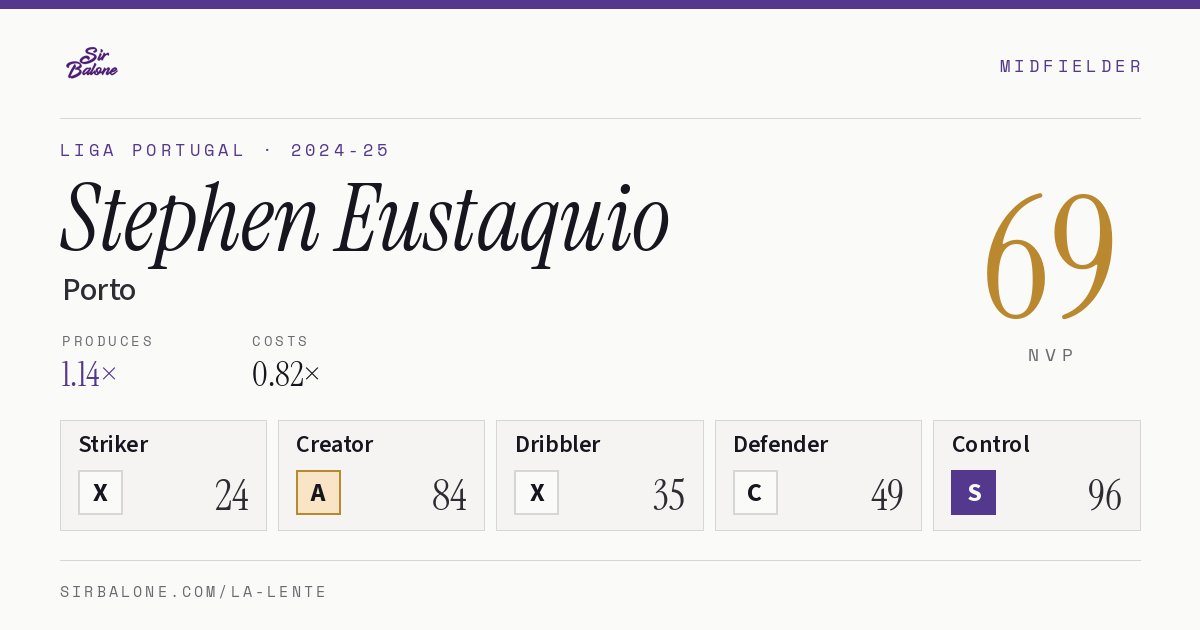
Task: Click the PRODUCES label
Action: coord(108,341)
